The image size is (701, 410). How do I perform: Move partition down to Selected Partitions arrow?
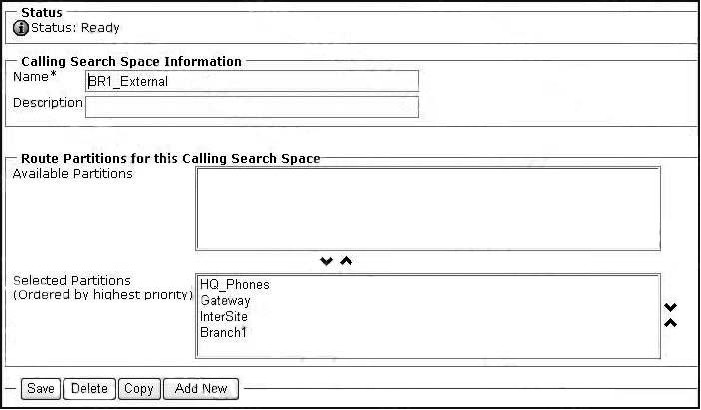pyautogui.click(x=326, y=261)
